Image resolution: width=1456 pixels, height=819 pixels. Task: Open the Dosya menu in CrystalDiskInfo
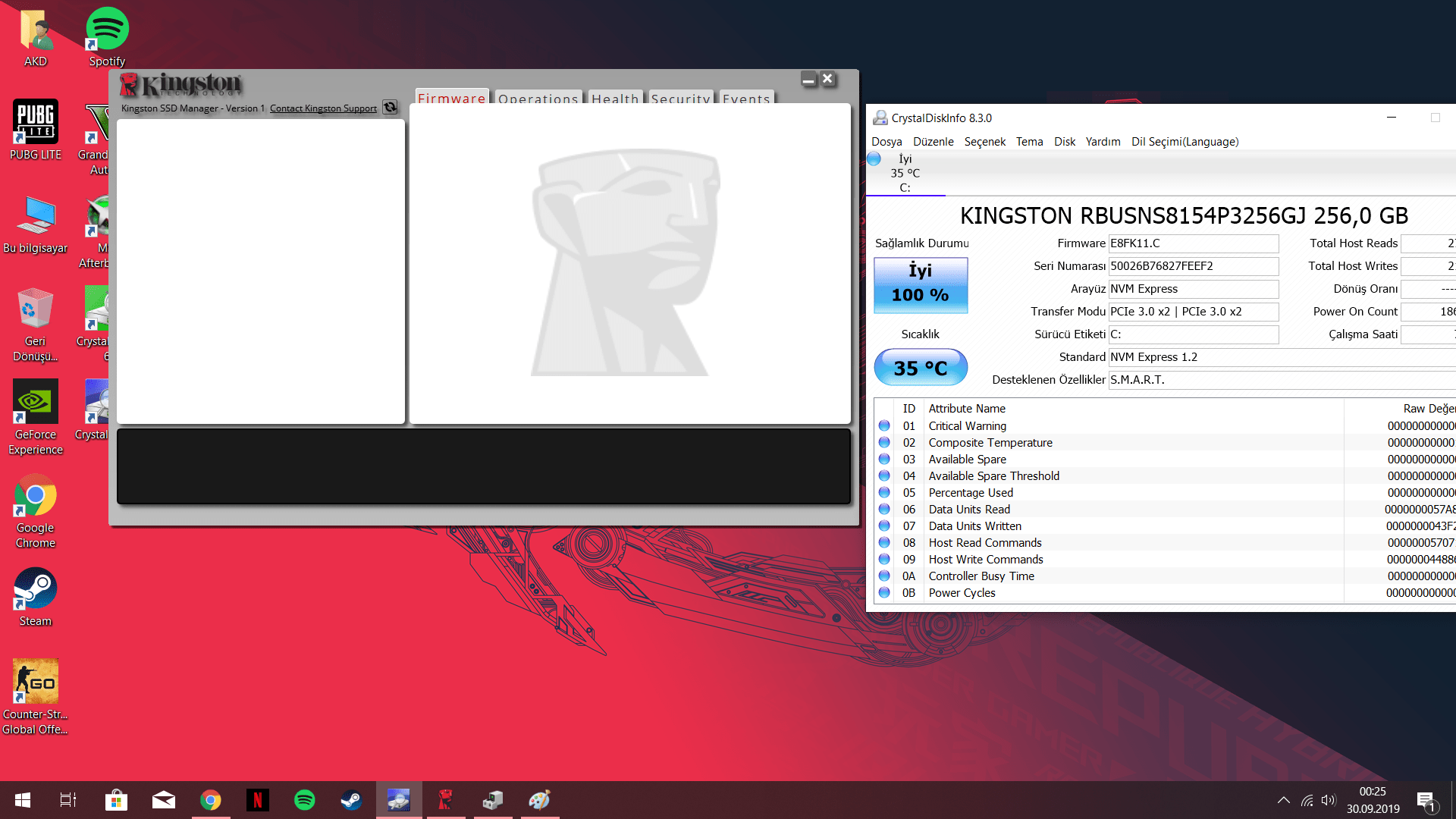click(x=886, y=142)
